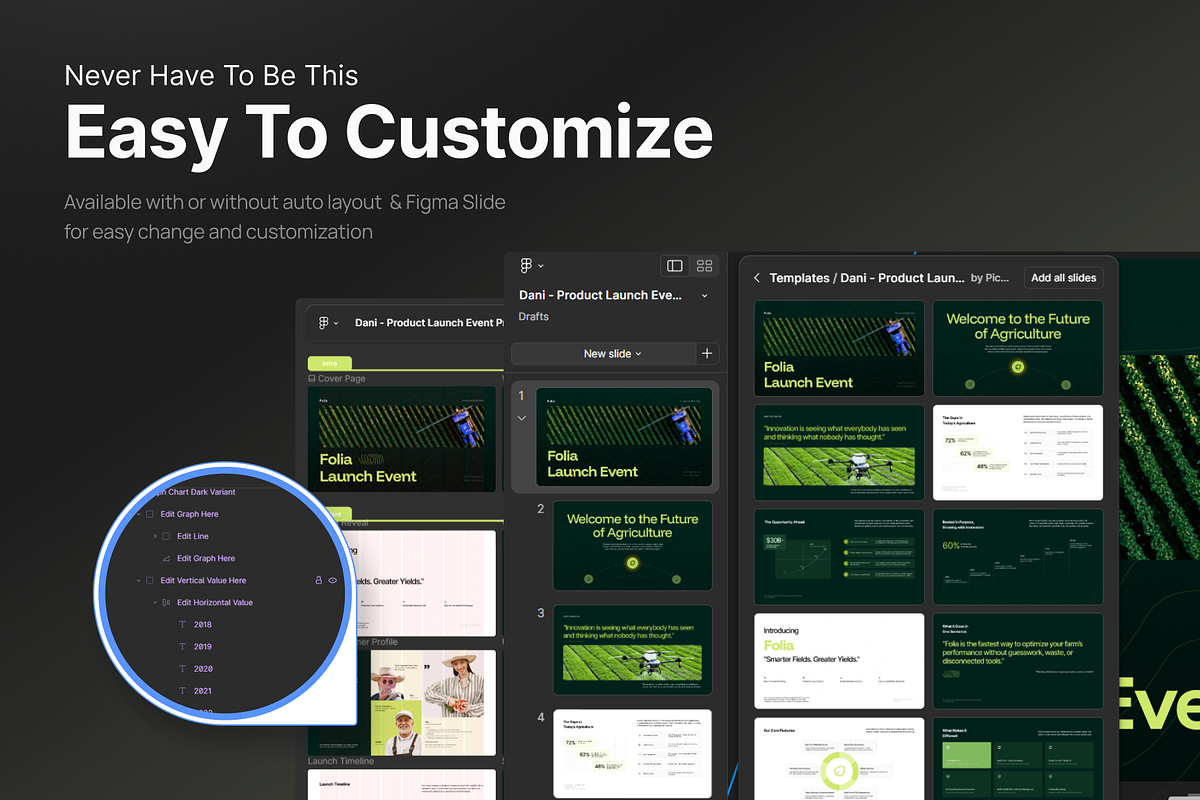
Task: Click text icon beside 2021 layer
Action: coord(182,690)
